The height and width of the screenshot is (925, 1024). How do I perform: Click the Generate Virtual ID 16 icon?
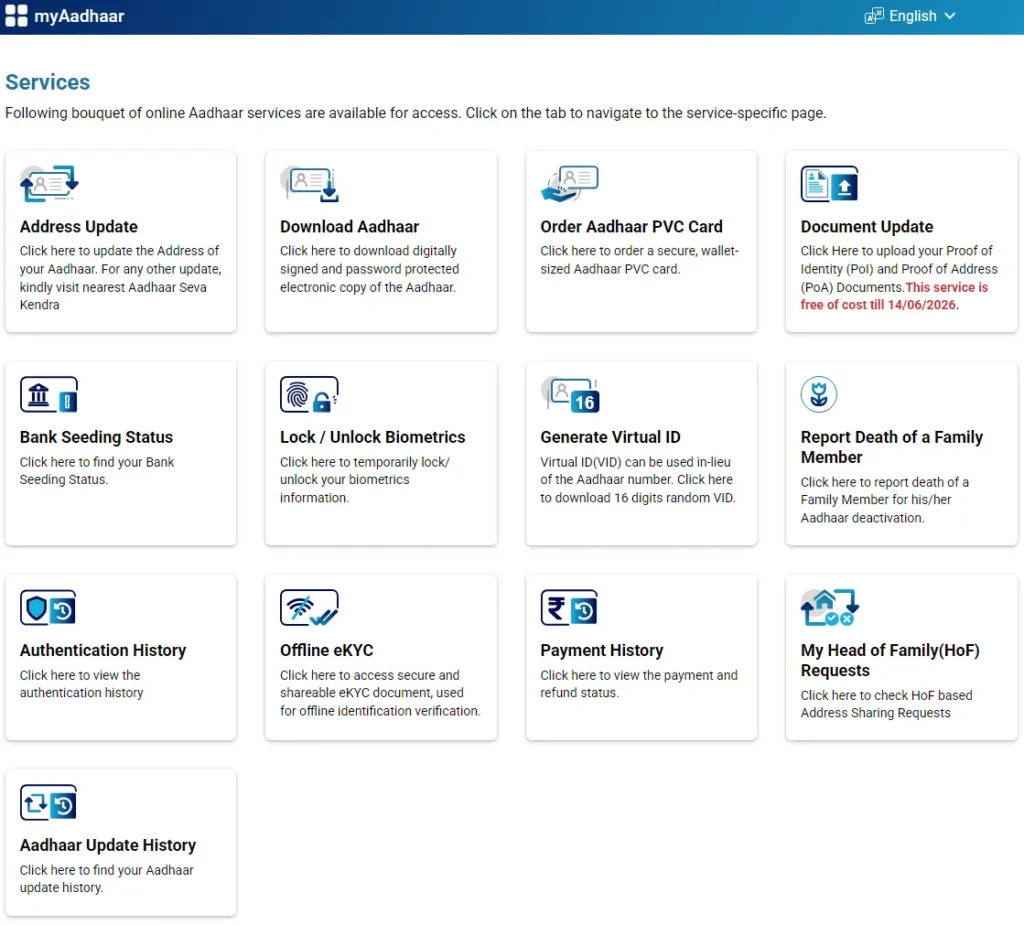569,395
